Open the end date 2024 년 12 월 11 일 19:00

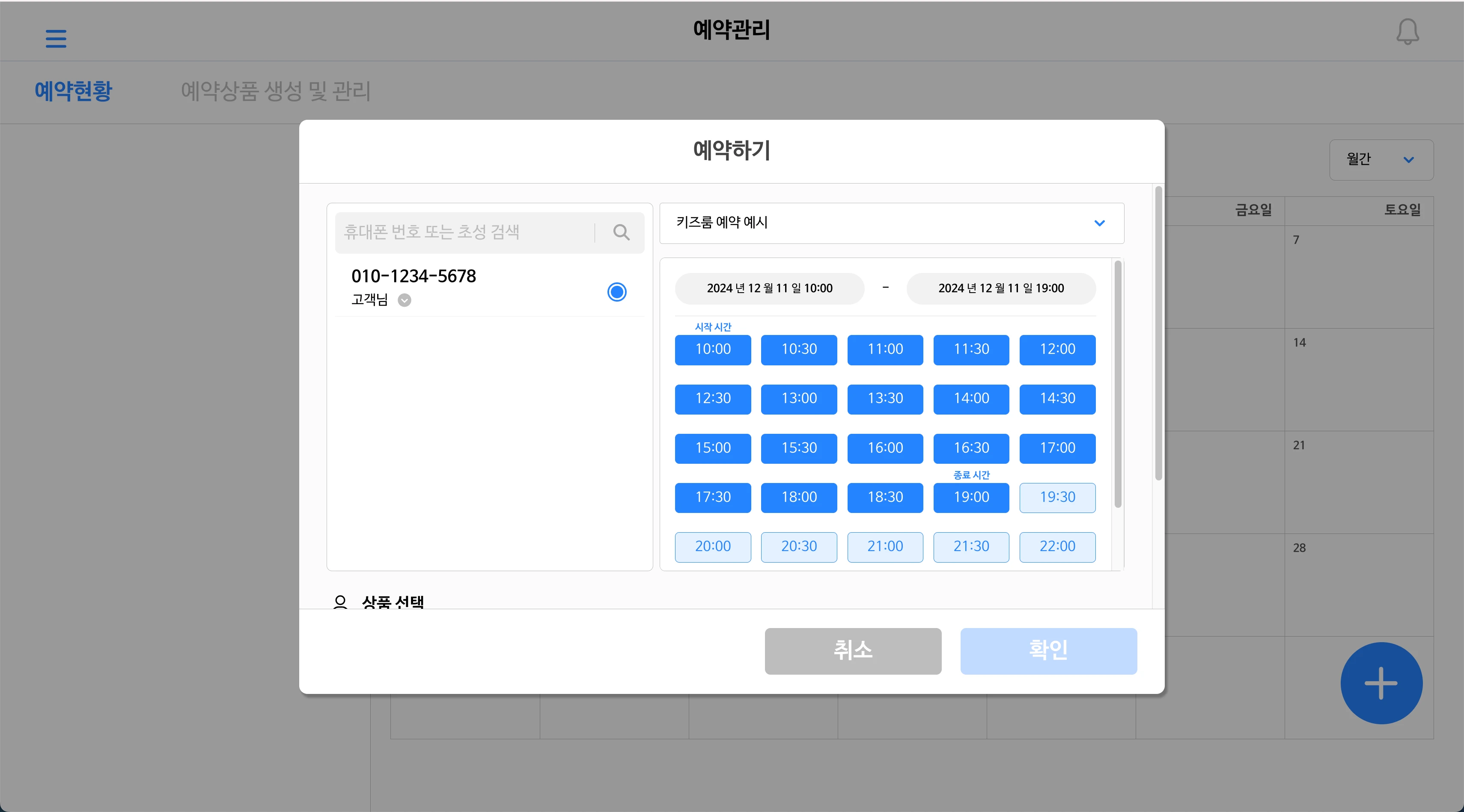tap(1001, 288)
